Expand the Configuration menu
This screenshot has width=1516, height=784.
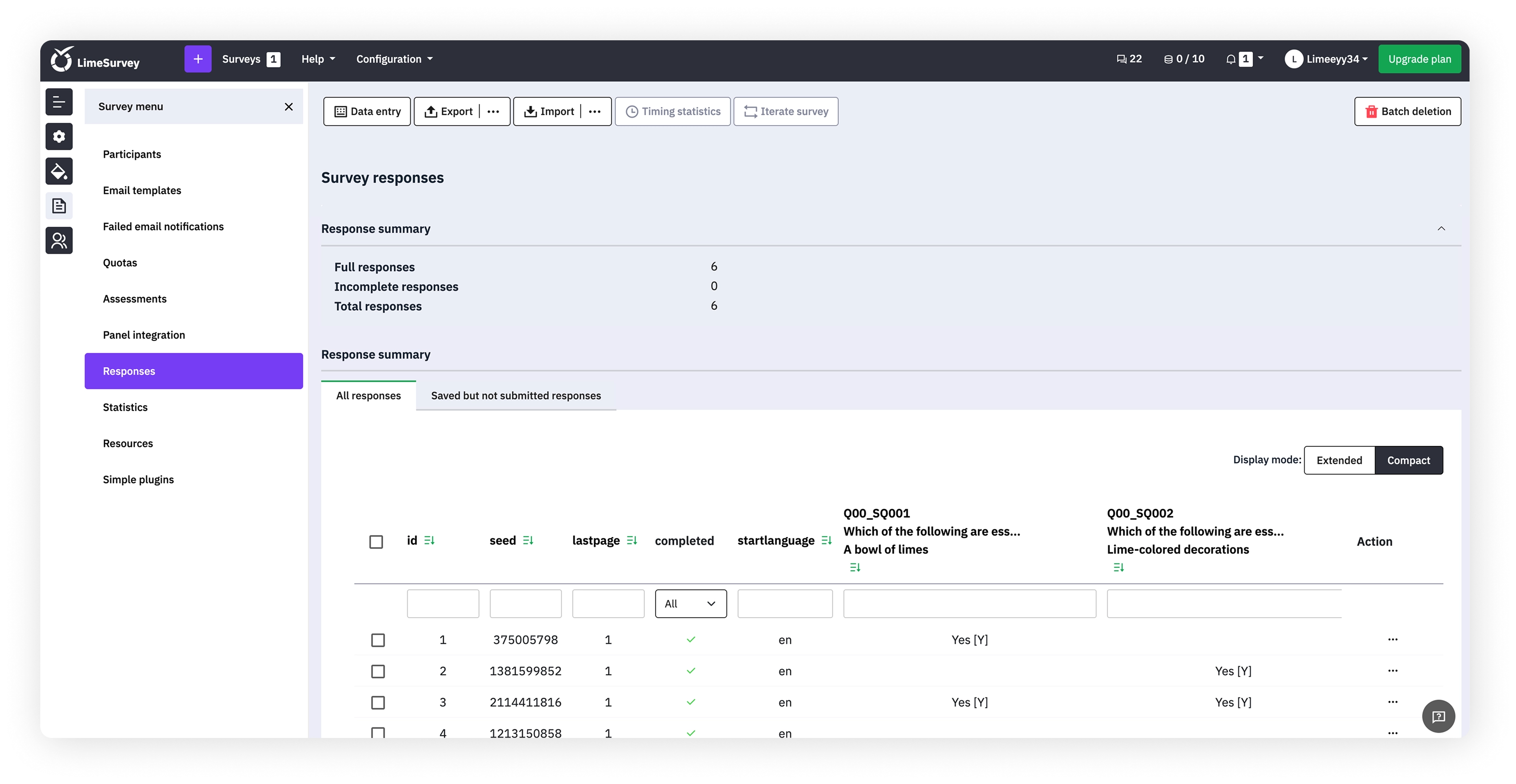click(394, 59)
